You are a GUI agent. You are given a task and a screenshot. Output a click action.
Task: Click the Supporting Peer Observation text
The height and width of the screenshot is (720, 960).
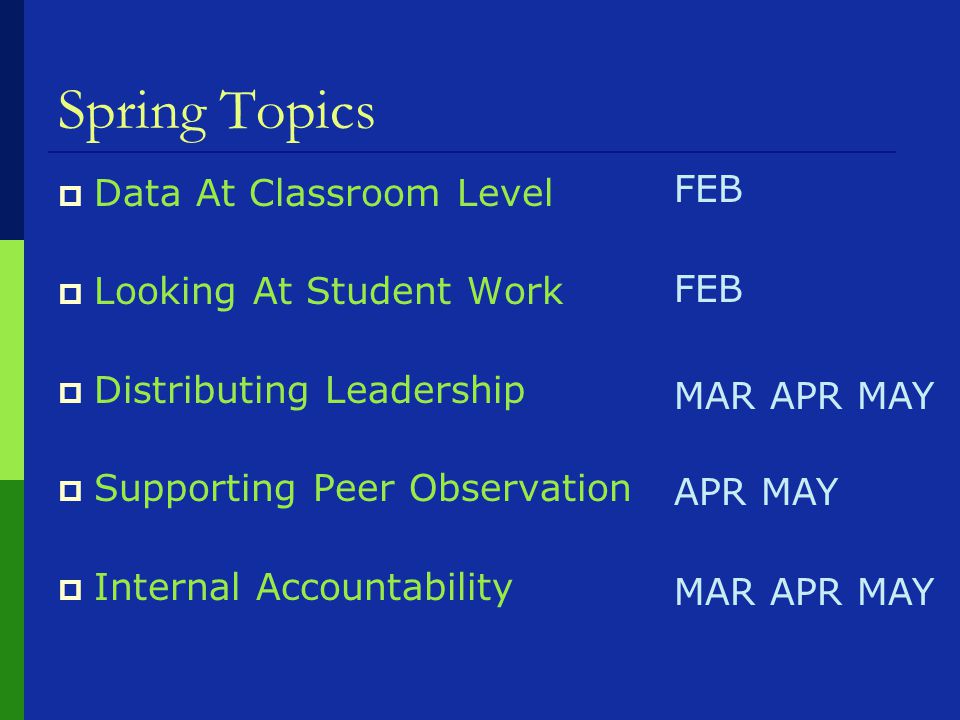362,489
